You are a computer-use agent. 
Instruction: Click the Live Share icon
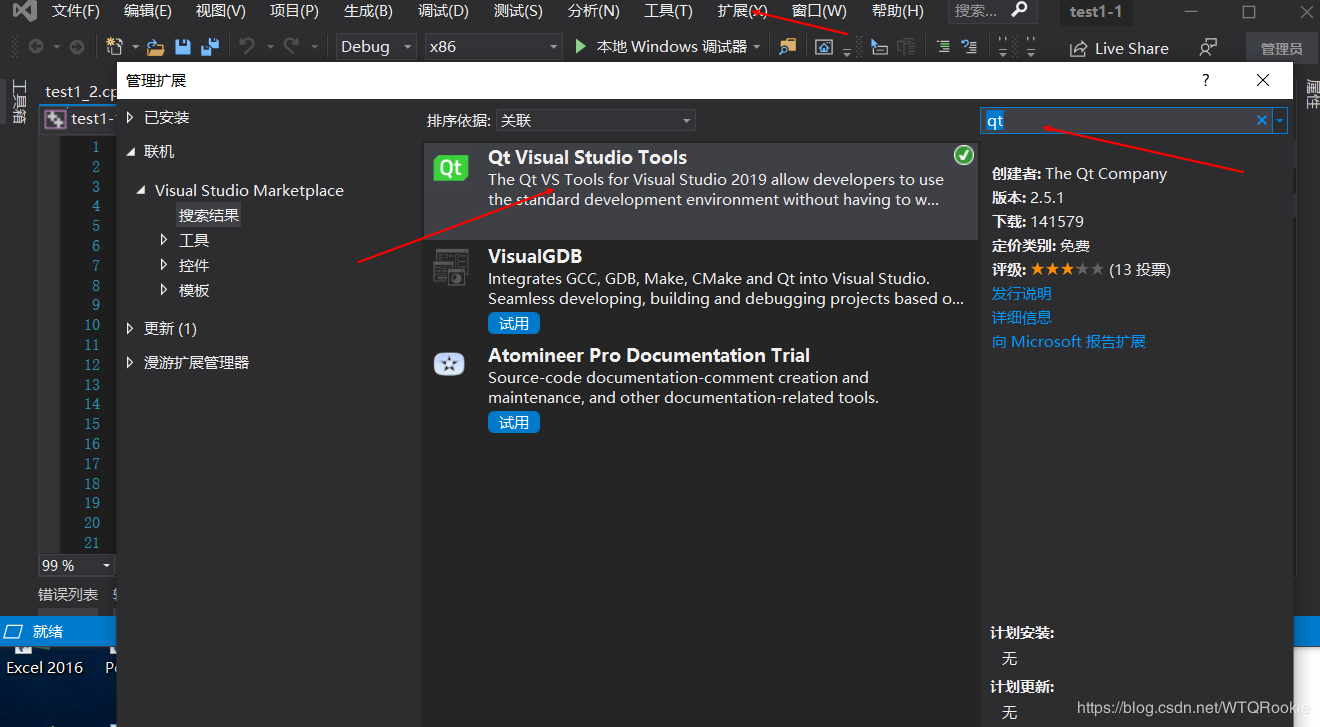tap(1079, 48)
